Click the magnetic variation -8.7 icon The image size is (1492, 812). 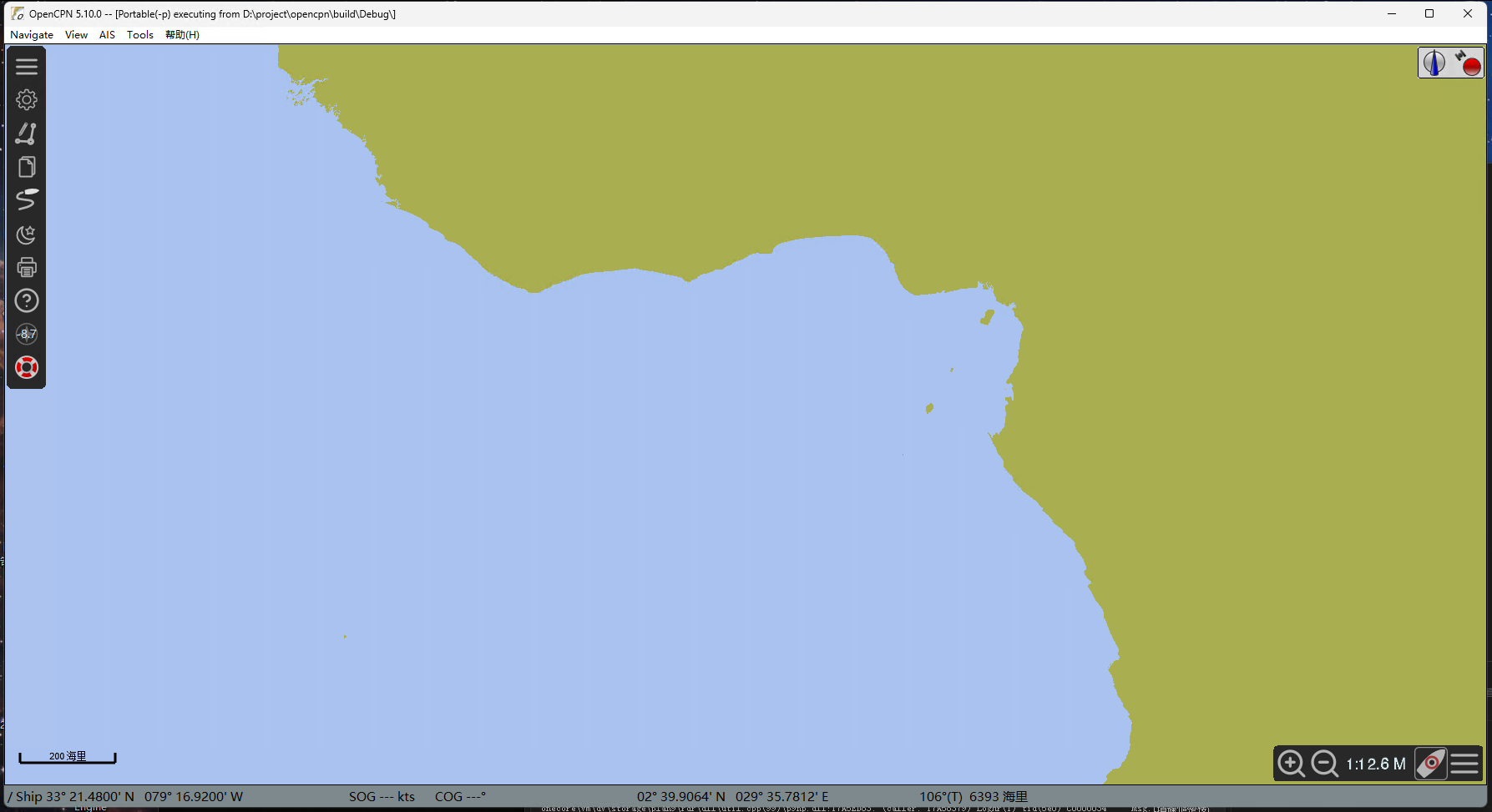pyautogui.click(x=27, y=334)
